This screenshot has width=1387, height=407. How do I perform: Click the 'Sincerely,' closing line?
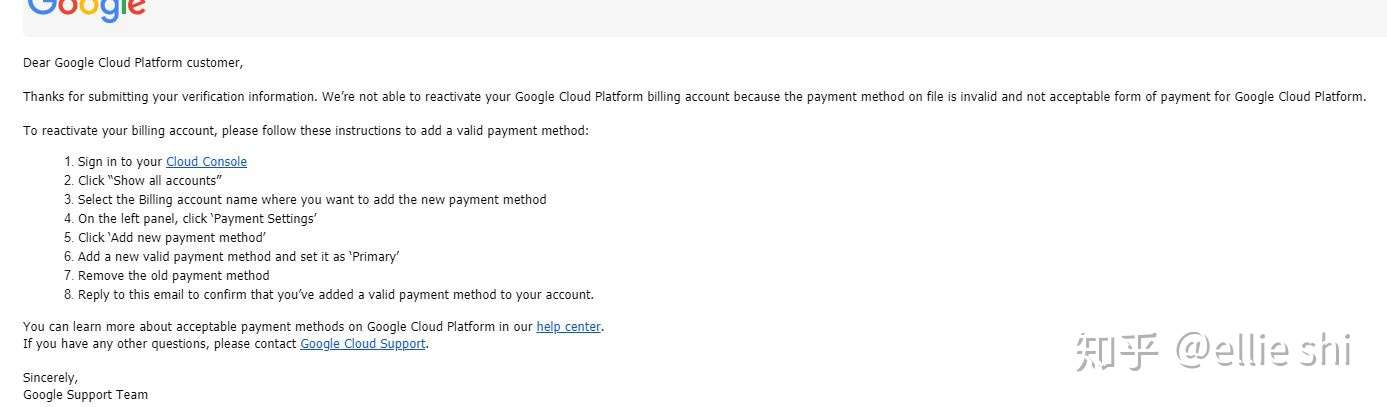point(50,378)
